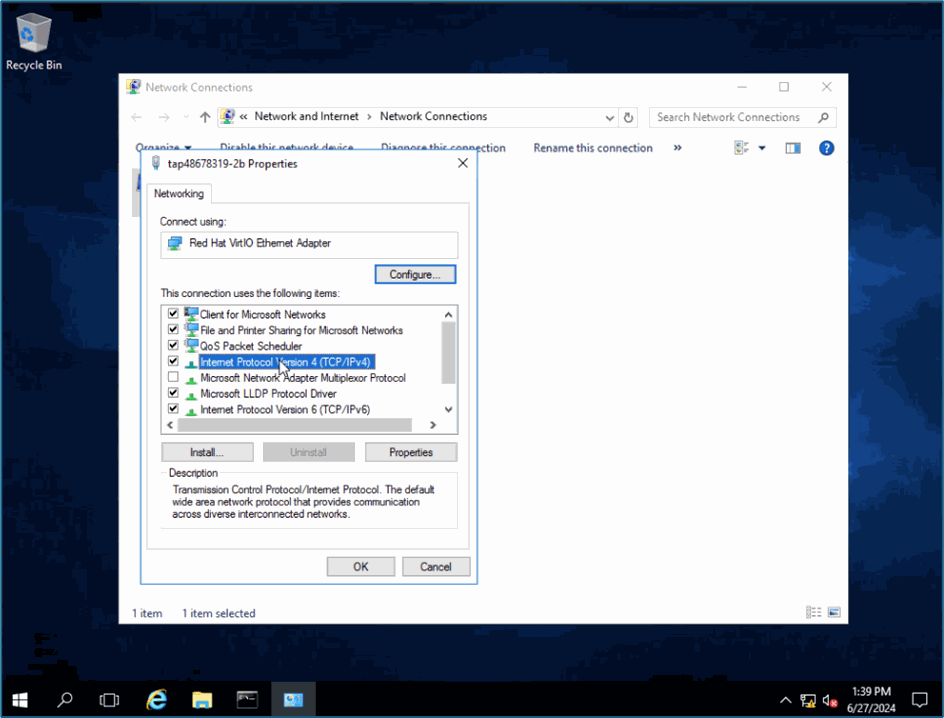The width and height of the screenshot is (944, 718).
Task: Click the Properties dialog title adapter icon
Action: [x=156, y=163]
